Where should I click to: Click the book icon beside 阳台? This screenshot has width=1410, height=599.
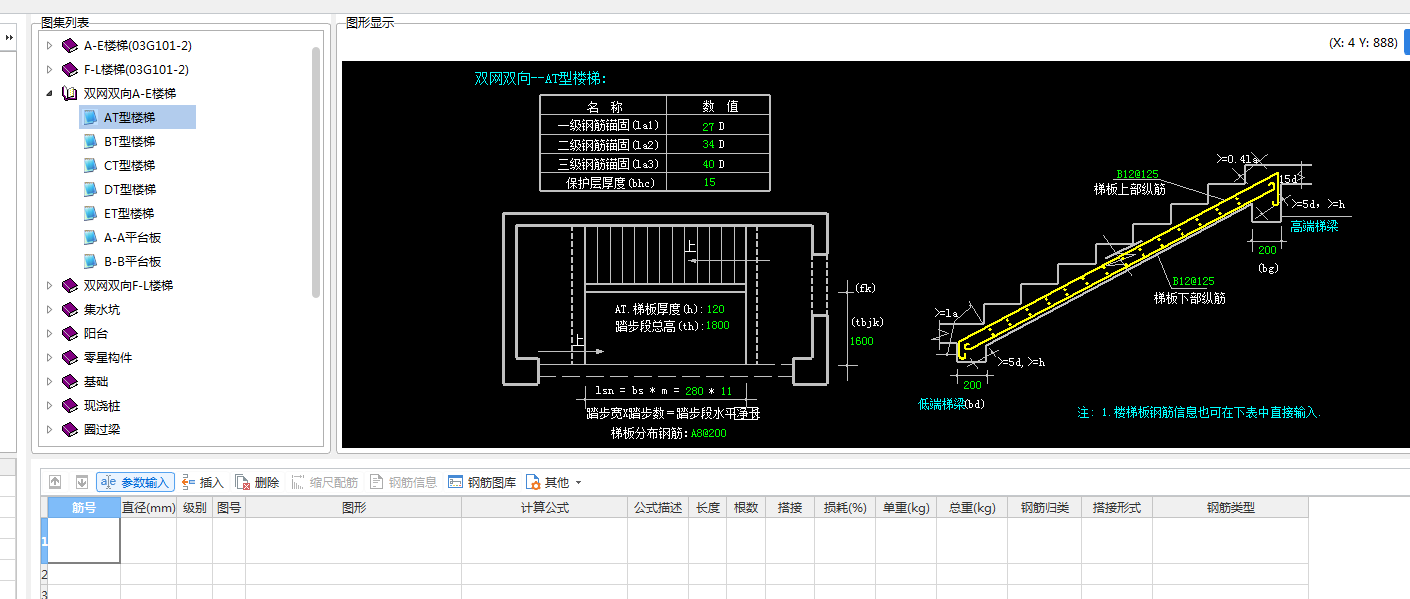pos(69,334)
